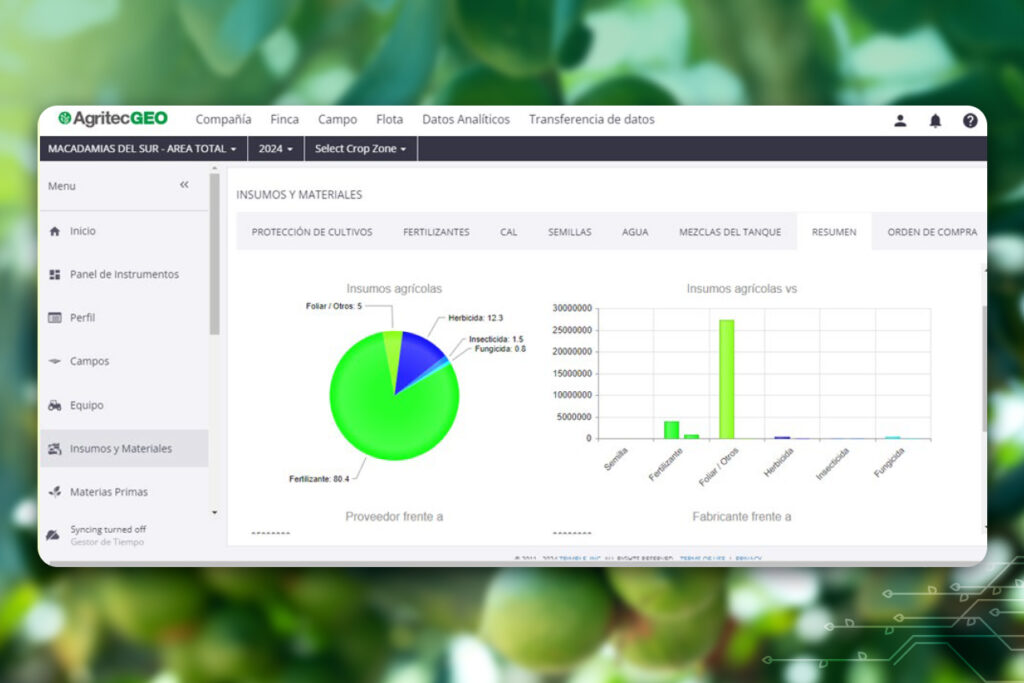Click the Equipo tractor icon
1024x683 pixels.
pyautogui.click(x=54, y=404)
